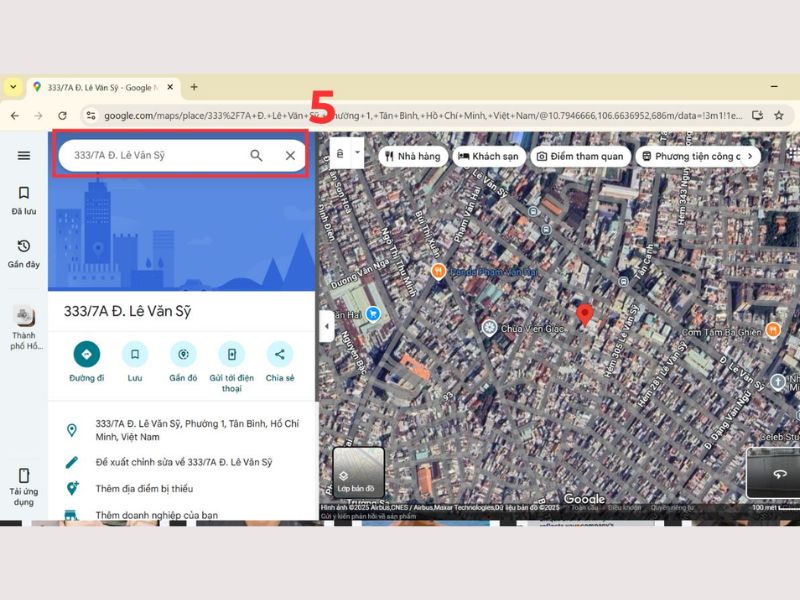Viewport: 800px width, 600px height.
Task: Filter map by Khách sạn
Action: (x=488, y=156)
